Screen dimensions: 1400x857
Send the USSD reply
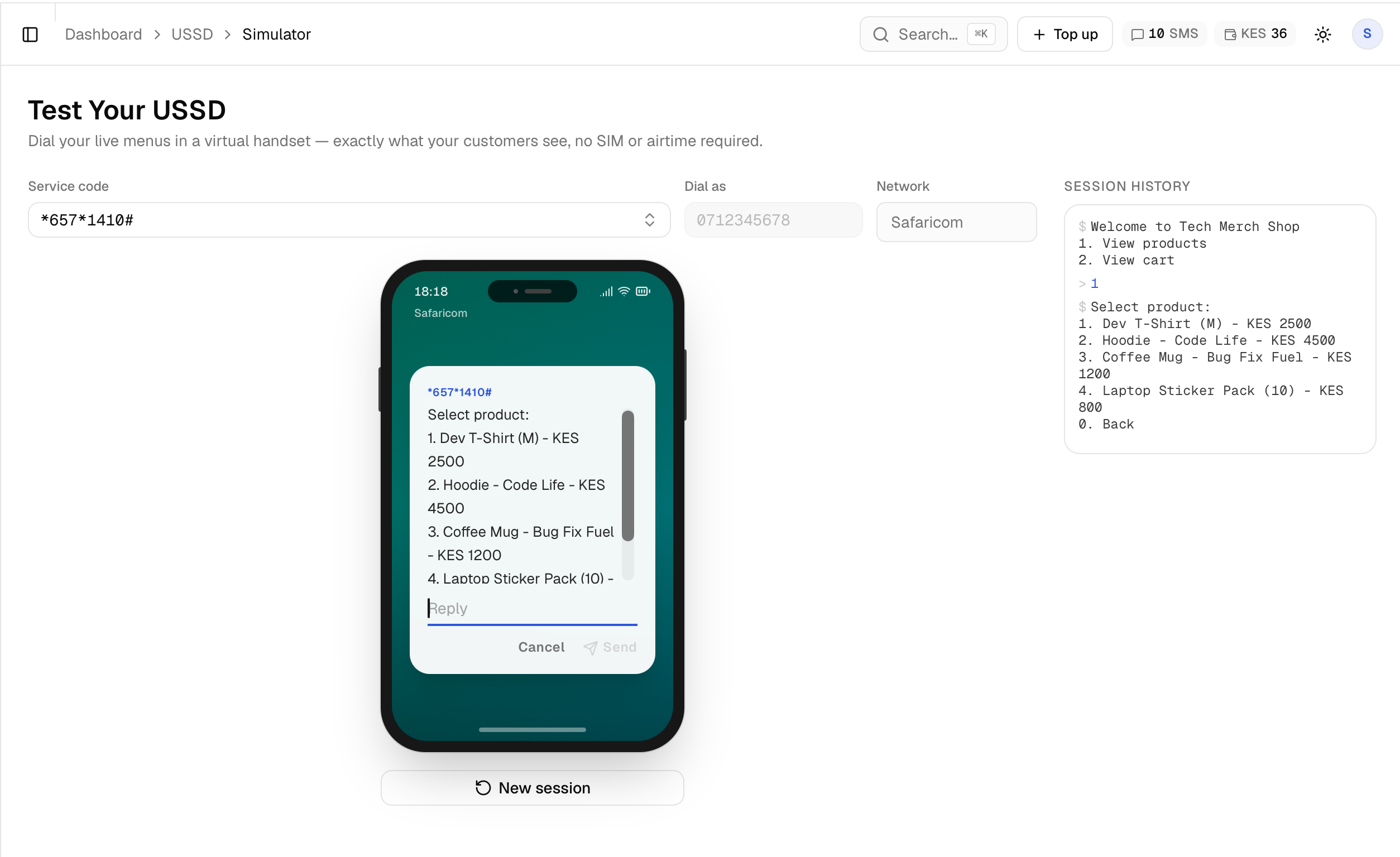[x=610, y=647]
